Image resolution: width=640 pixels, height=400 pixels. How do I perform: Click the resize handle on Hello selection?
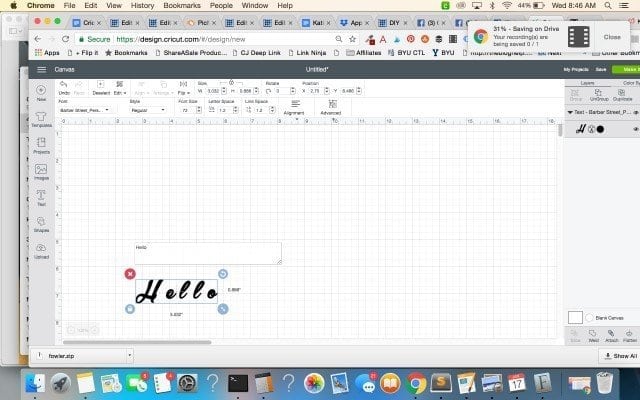click(222, 309)
